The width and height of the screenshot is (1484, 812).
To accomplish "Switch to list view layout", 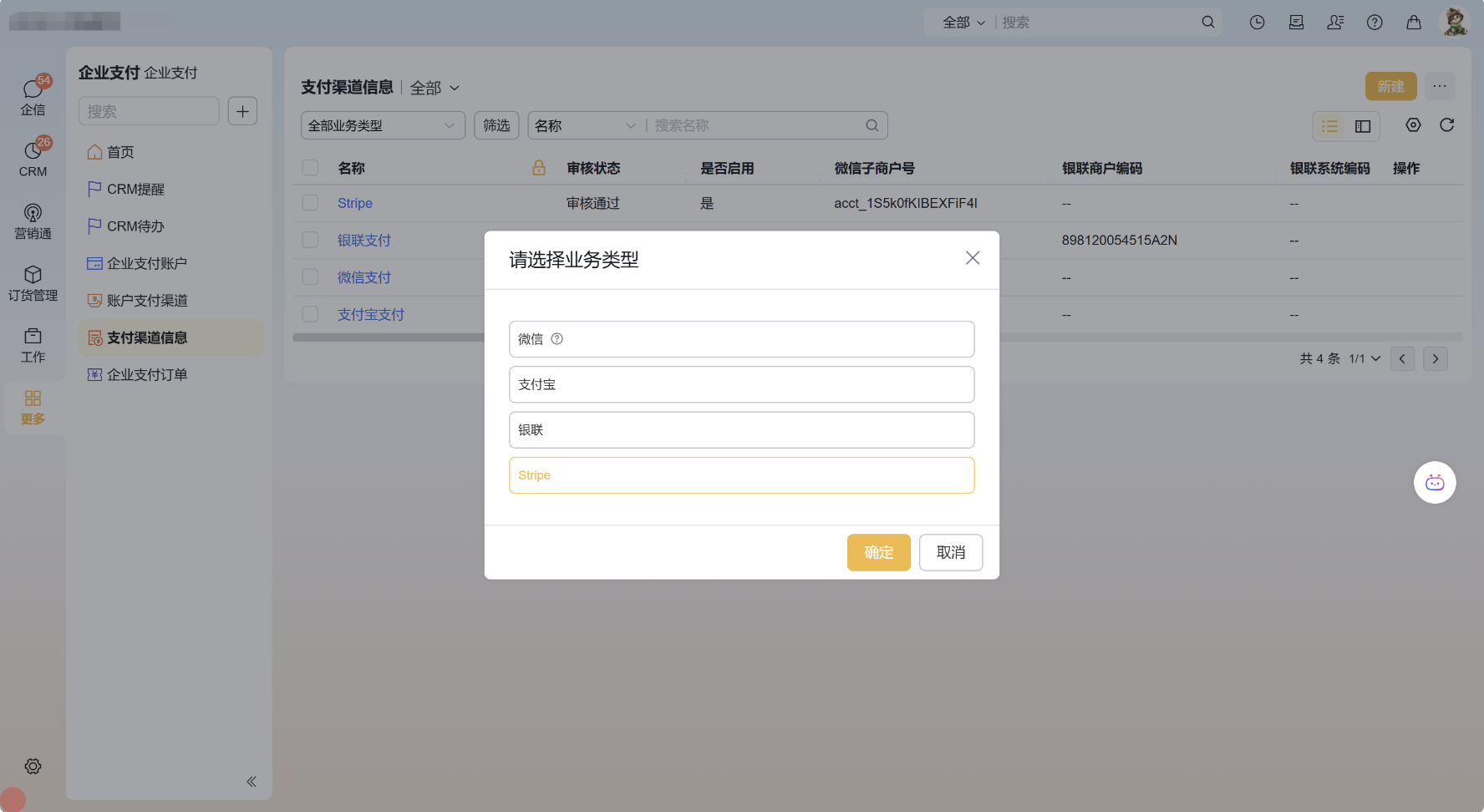I will [x=1330, y=126].
